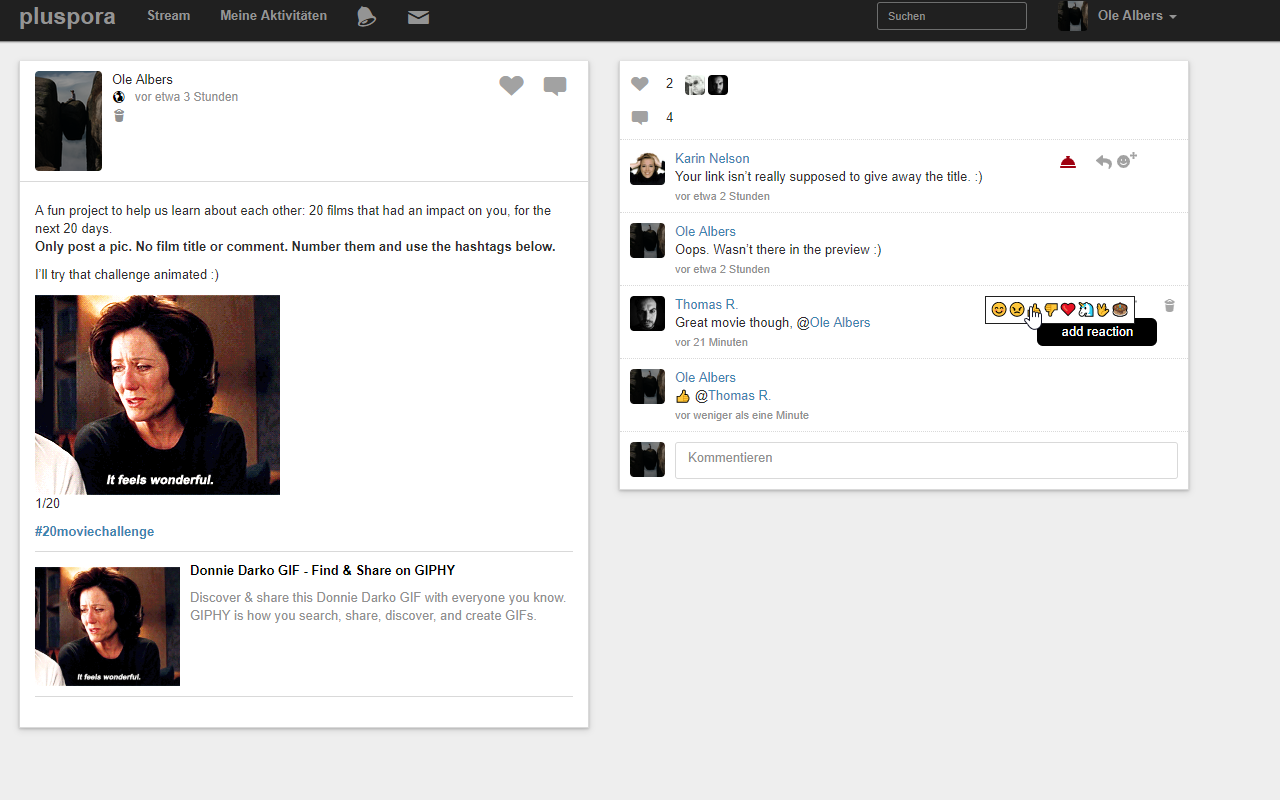Open the messages envelope icon
The image size is (1280, 800).
[419, 16]
